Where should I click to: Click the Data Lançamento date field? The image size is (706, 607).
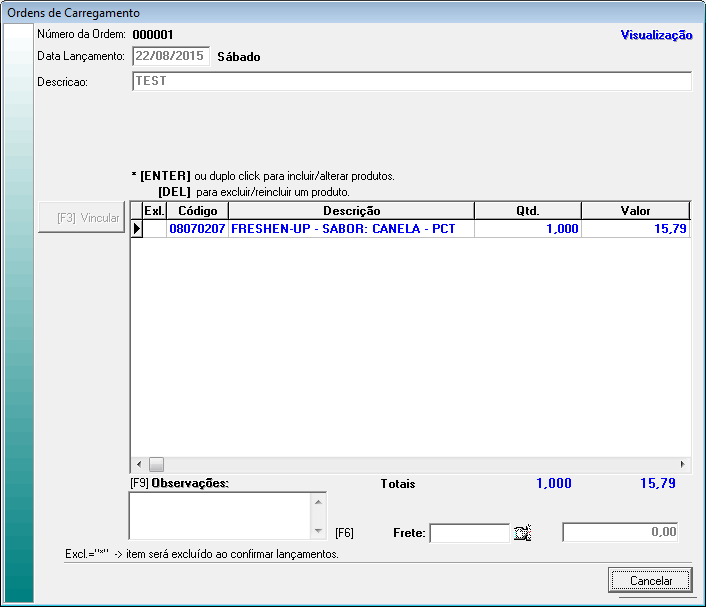(170, 57)
